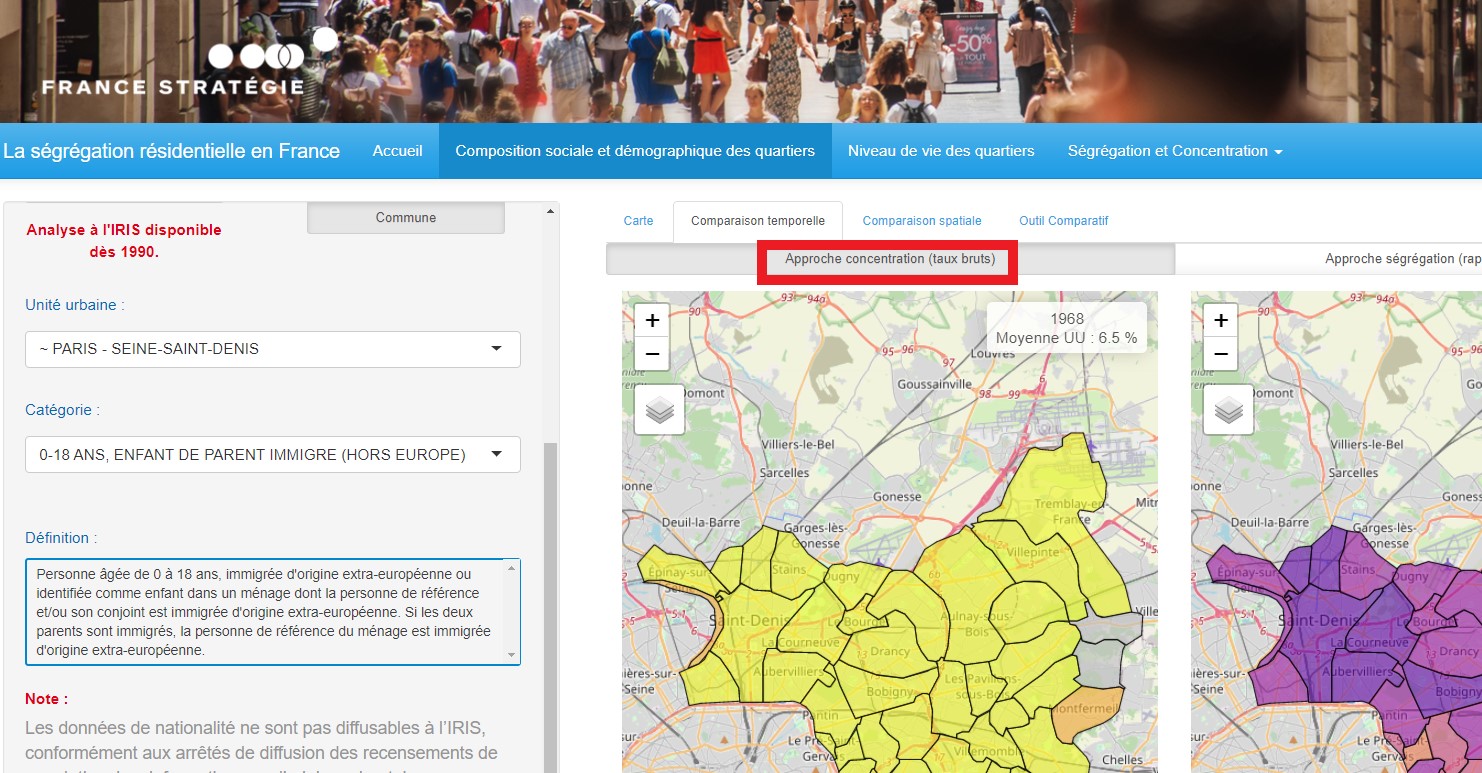Switch to Approche concentration (taux bruts)
Viewport: 1482px width, 773px height.
[x=889, y=259]
